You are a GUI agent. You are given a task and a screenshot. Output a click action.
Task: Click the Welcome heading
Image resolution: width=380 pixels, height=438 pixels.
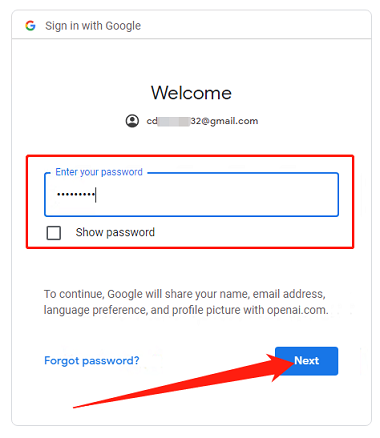point(191,93)
